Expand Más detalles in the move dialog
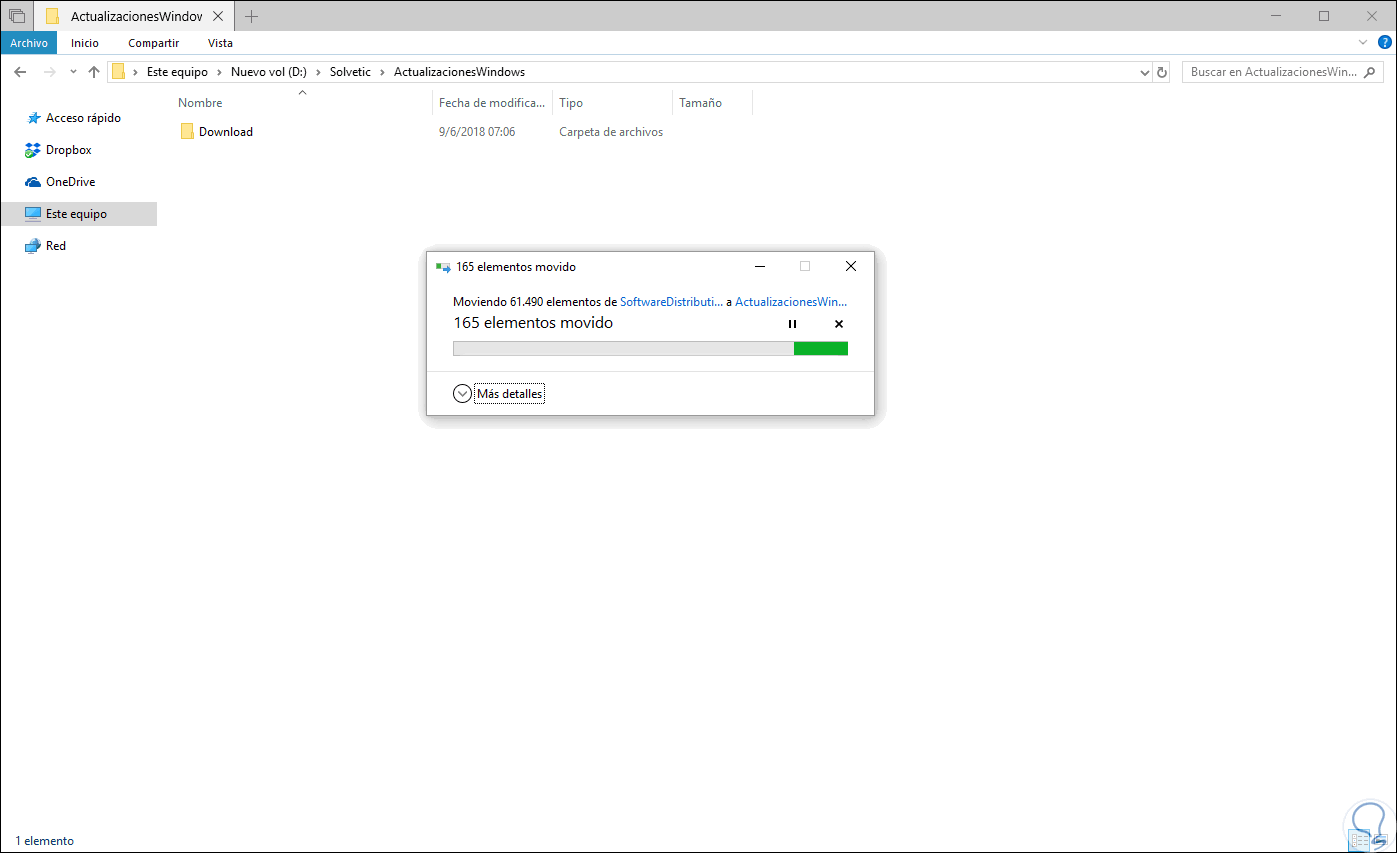 (498, 394)
